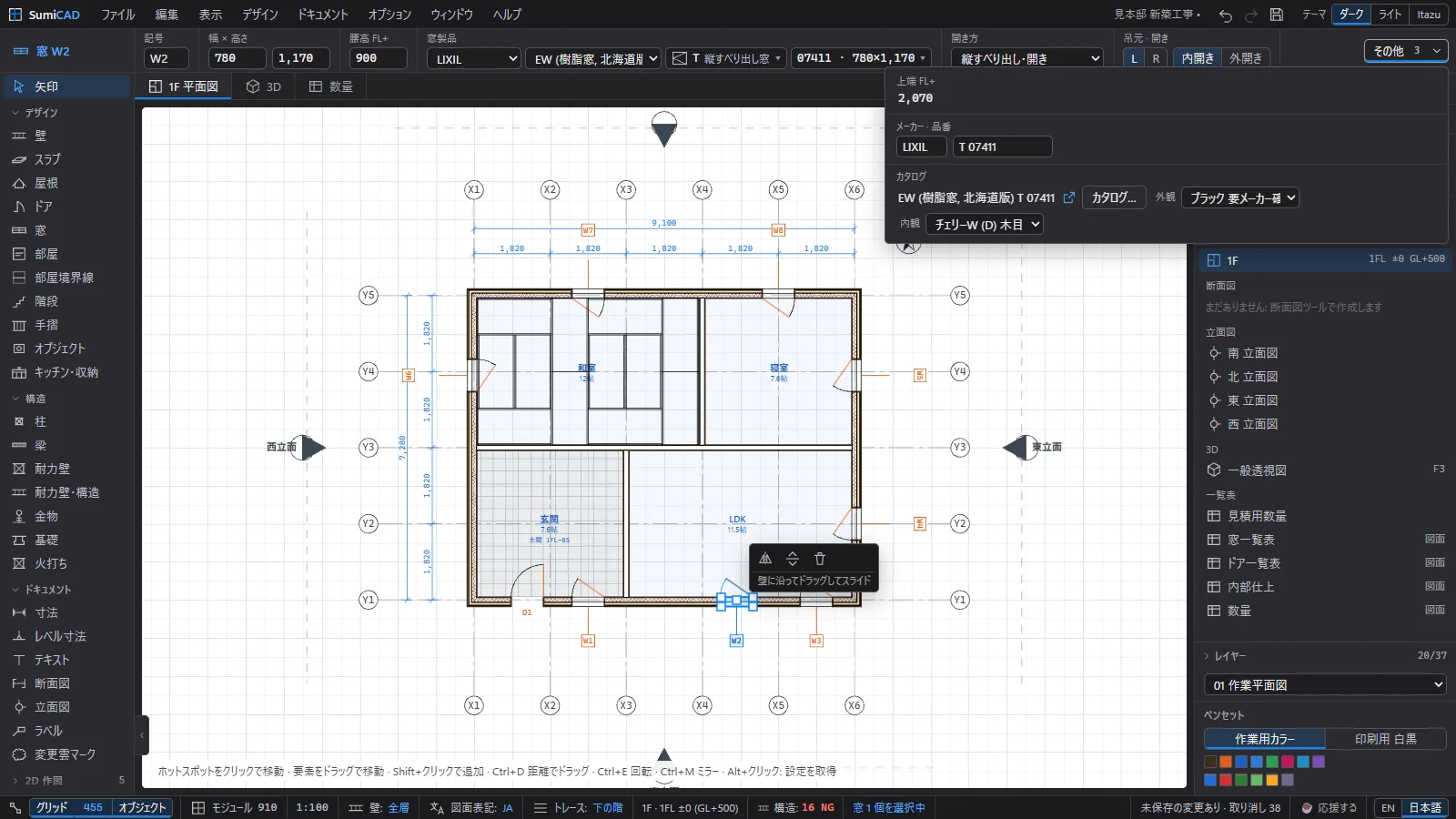Click the trash delete icon in floating toolbar
1456x819 pixels.
pos(820,559)
